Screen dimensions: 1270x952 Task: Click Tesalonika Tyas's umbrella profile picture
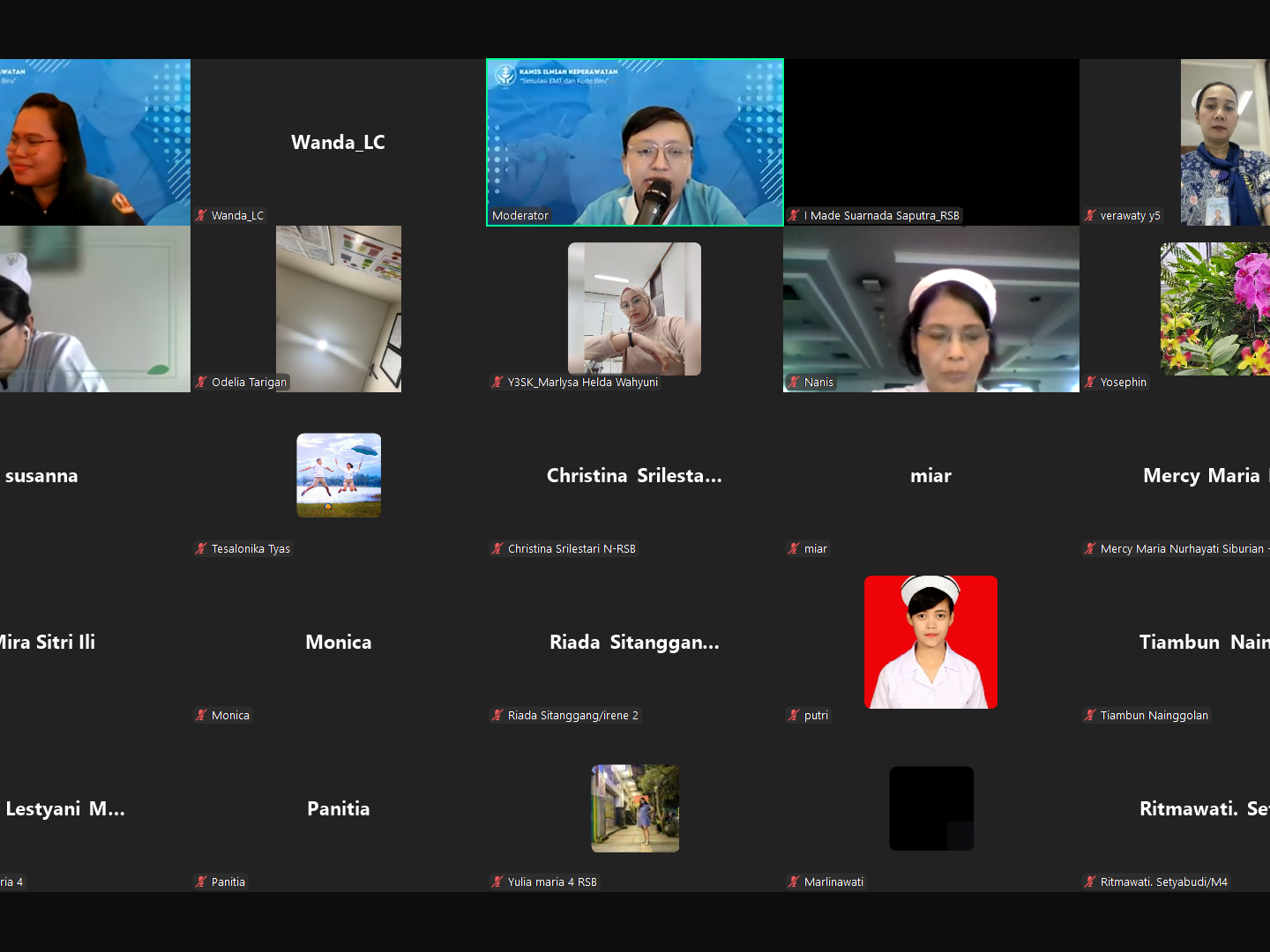click(339, 475)
